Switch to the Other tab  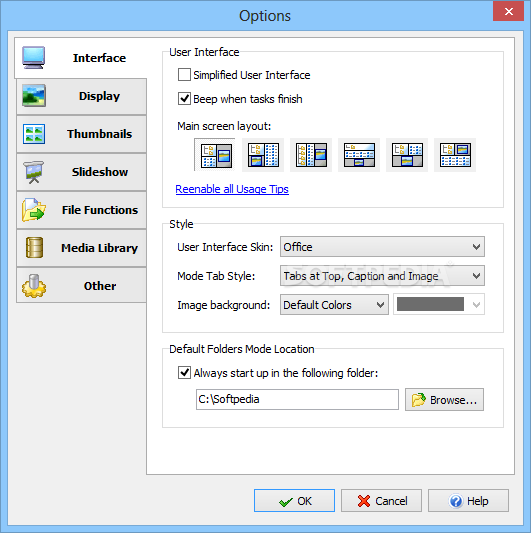[82, 286]
